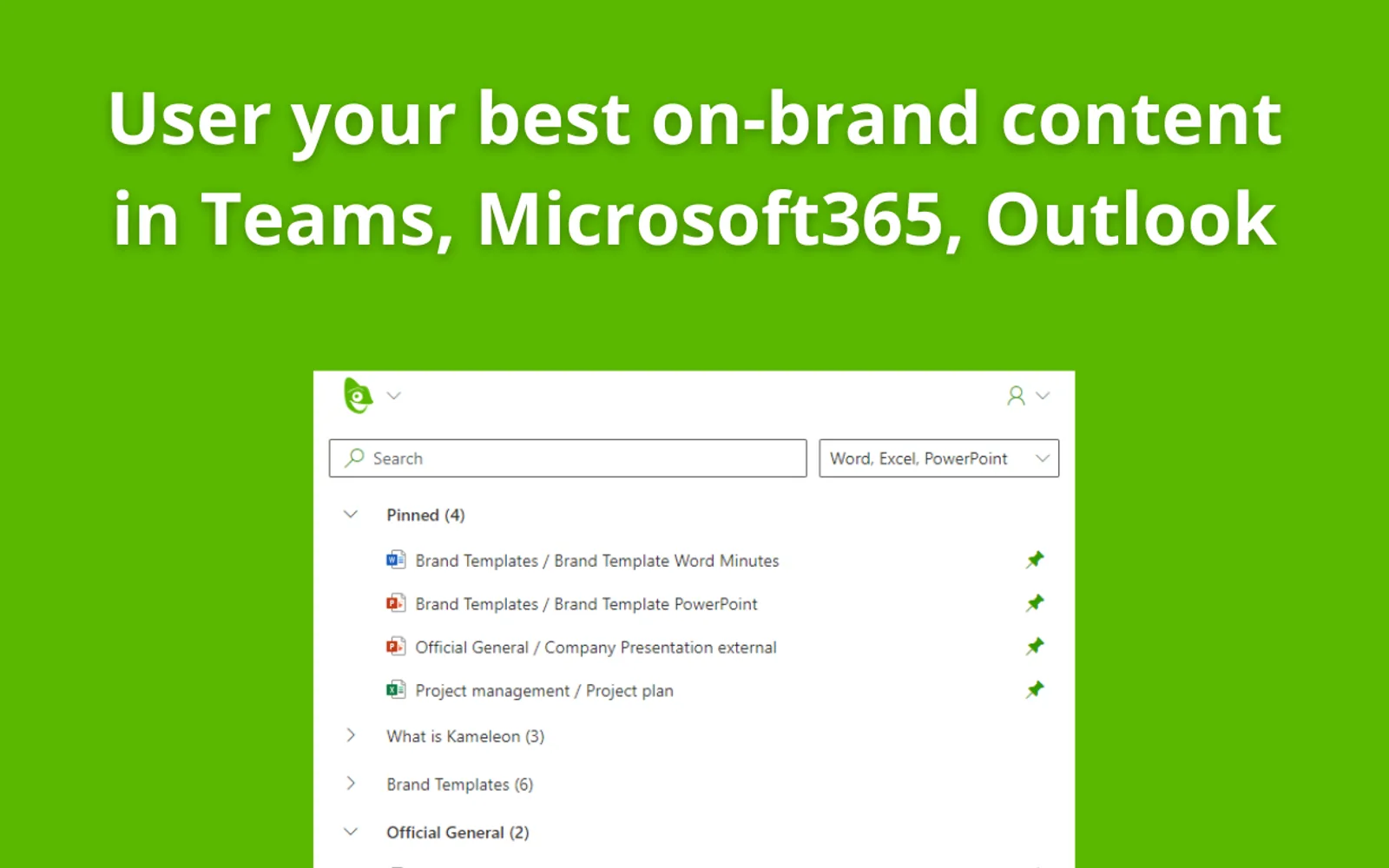Unpin Brand Template PowerPoint
The height and width of the screenshot is (868, 1389).
(1035, 603)
